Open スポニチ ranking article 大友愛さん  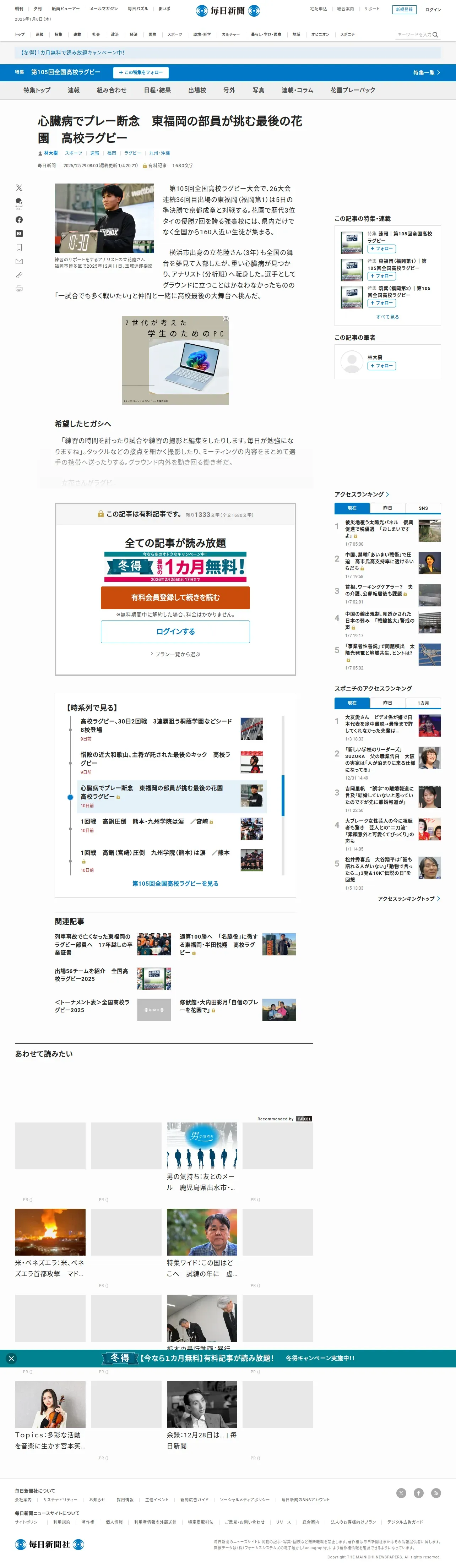[x=379, y=724]
